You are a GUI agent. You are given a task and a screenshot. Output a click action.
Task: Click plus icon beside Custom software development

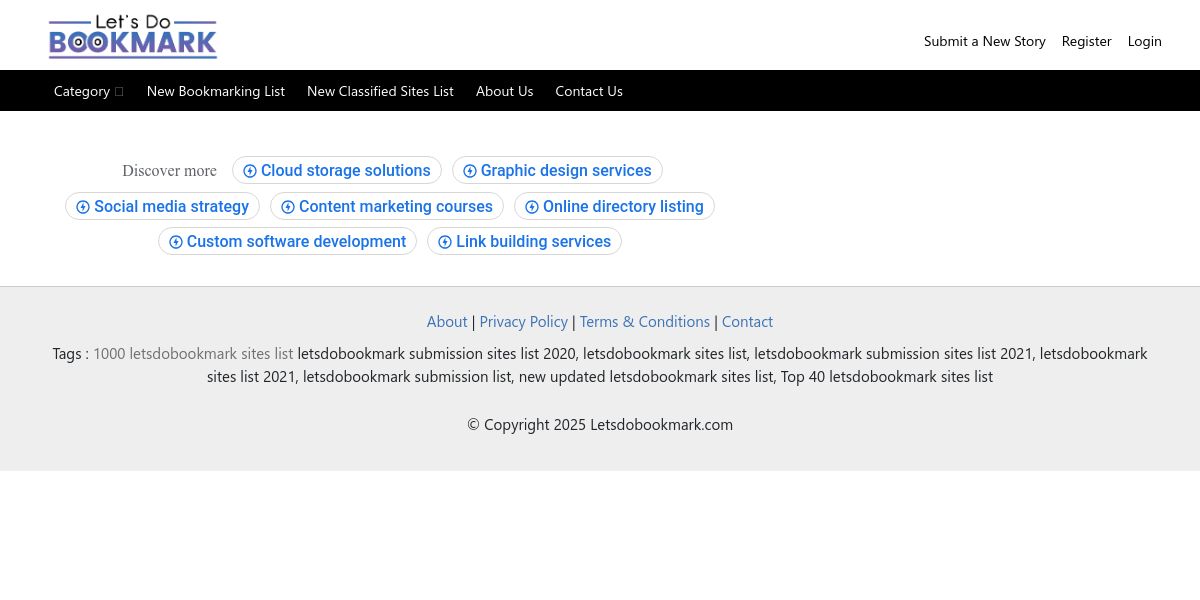point(176,242)
